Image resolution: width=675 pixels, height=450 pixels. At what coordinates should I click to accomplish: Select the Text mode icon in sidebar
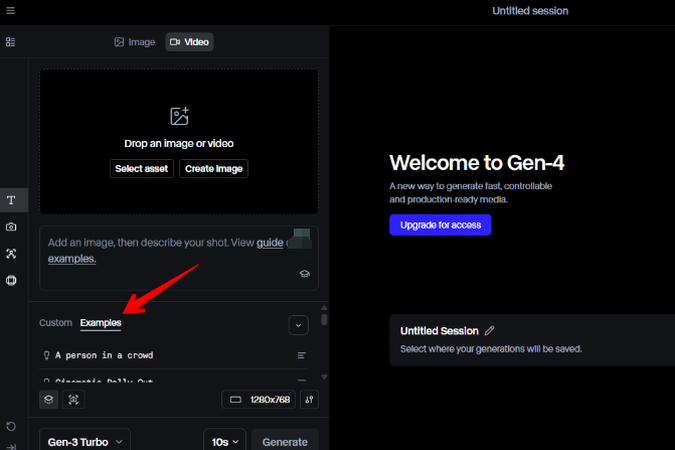12,200
